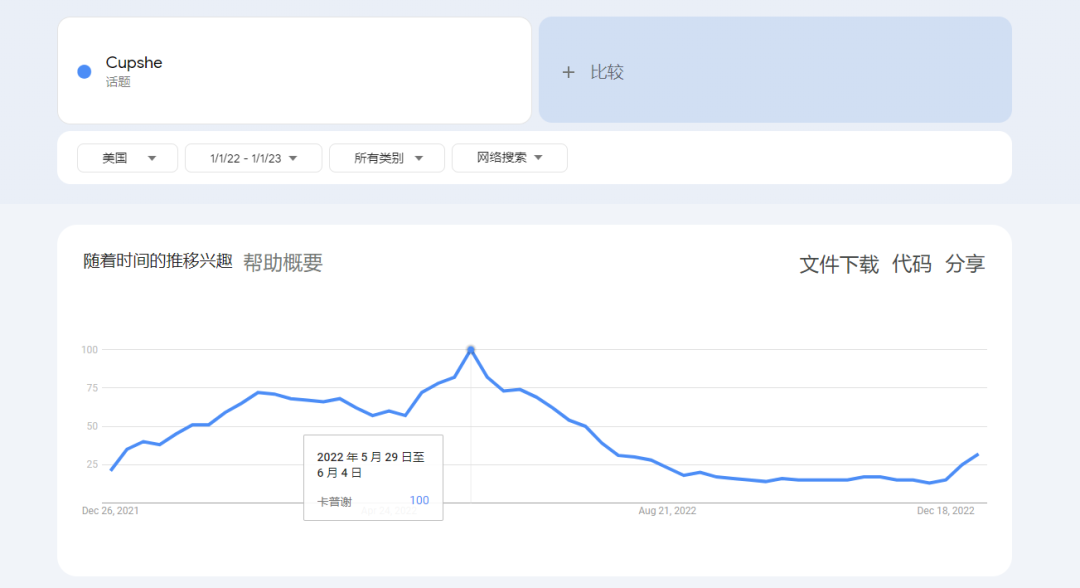Image resolution: width=1080 pixels, height=588 pixels.
Task: Click the blue Cupshe color dot
Action: click(x=84, y=72)
